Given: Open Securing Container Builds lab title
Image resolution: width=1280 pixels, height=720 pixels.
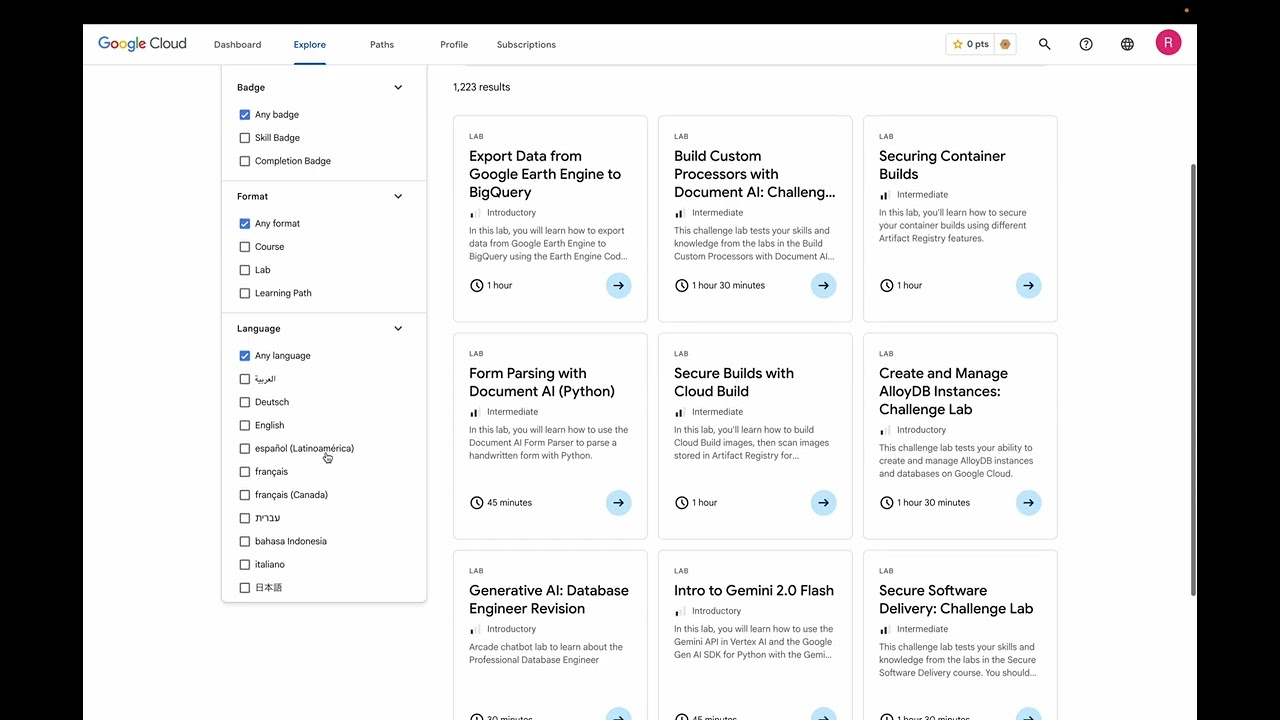Looking at the screenshot, I should 942,165.
